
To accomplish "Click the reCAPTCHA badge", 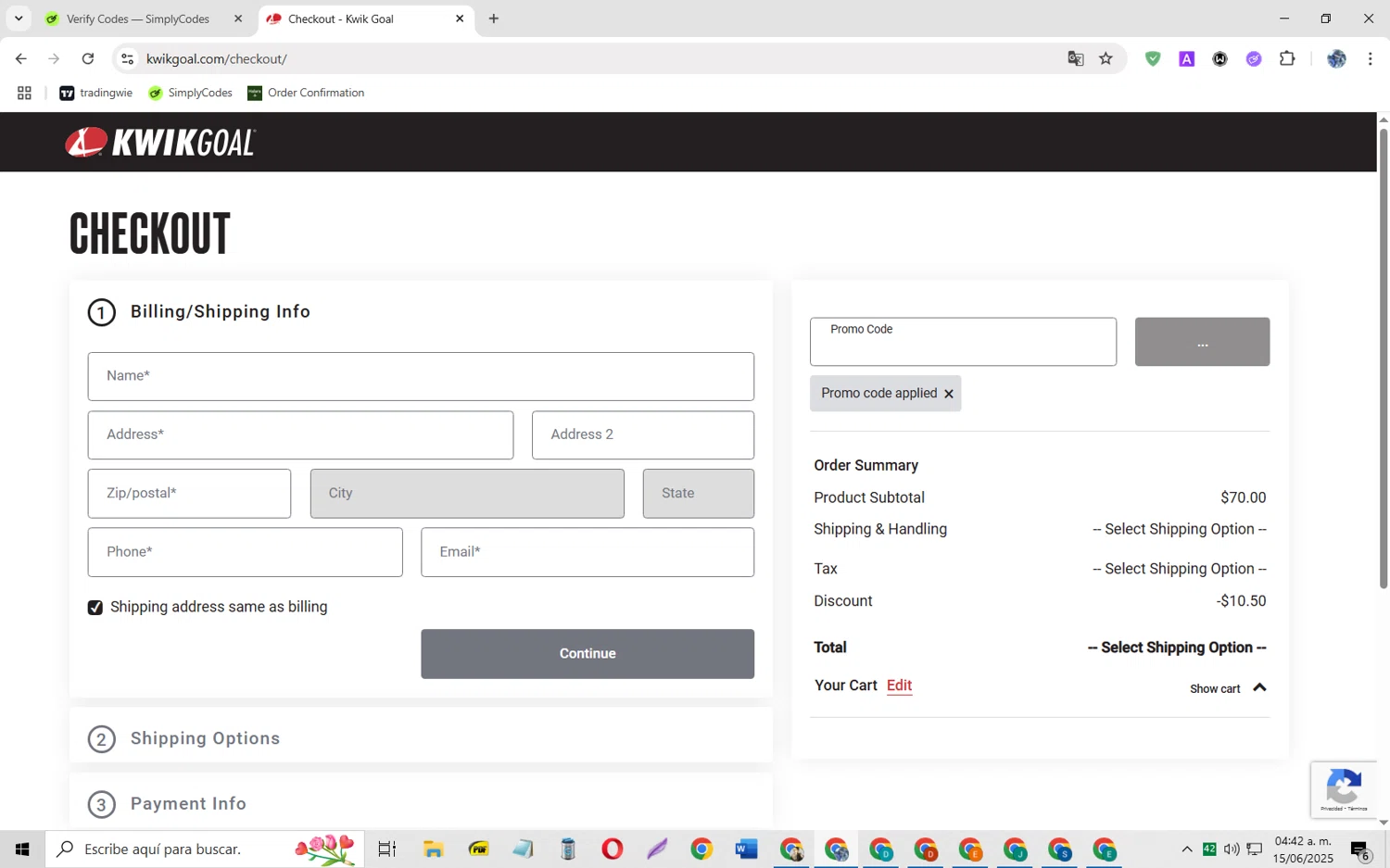I will pos(1344,789).
